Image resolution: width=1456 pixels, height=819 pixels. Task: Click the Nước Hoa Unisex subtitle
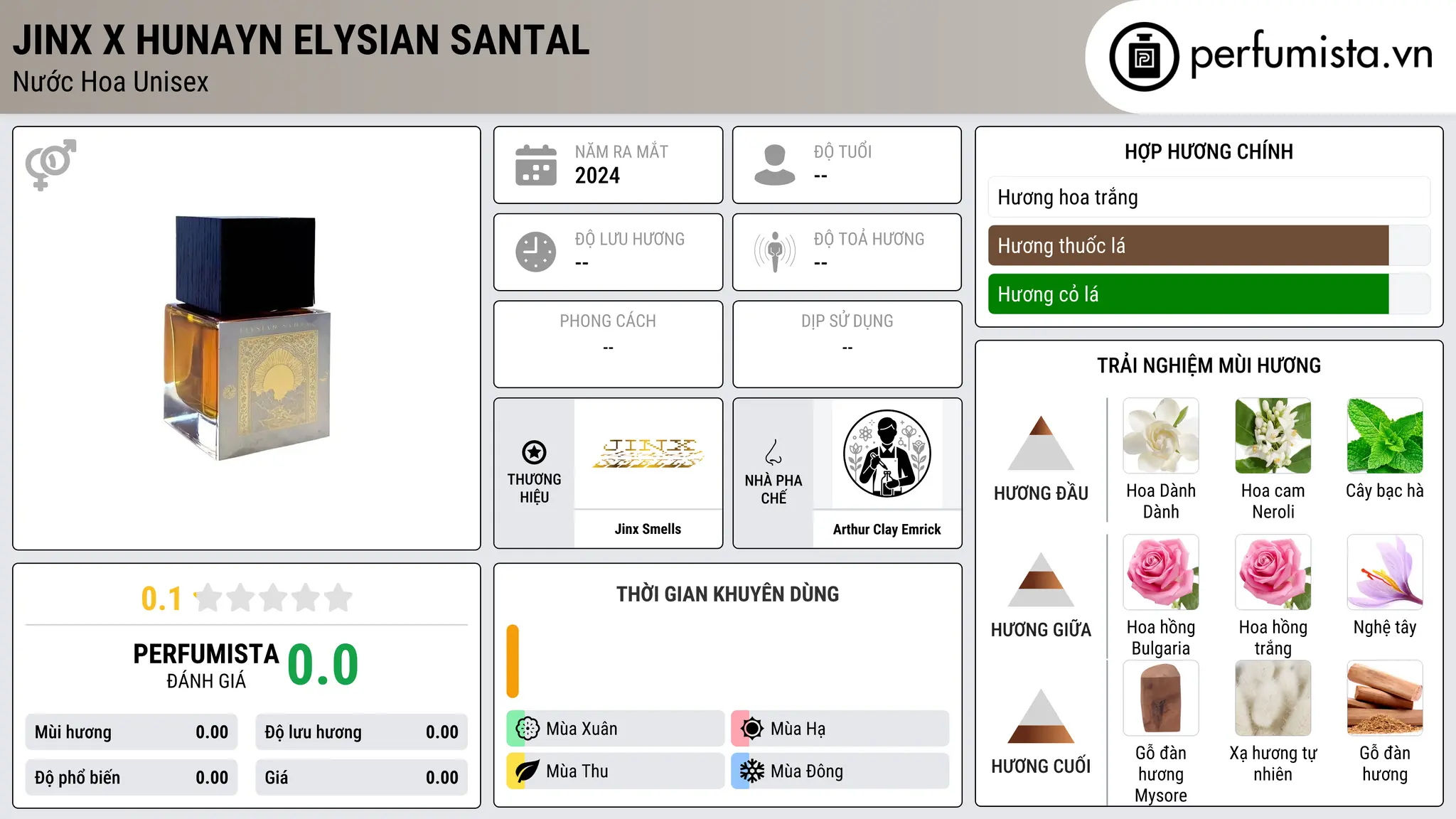click(x=110, y=82)
